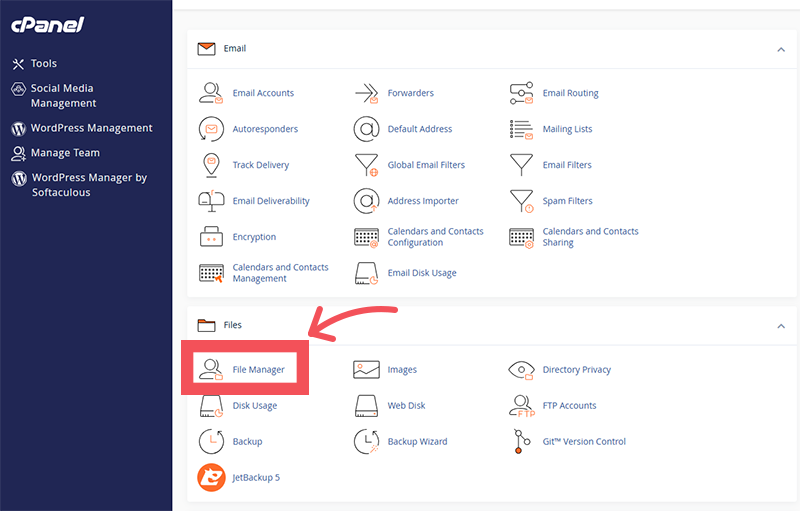800x511 pixels.
Task: Click the File Manager link
Action: pyautogui.click(x=259, y=370)
